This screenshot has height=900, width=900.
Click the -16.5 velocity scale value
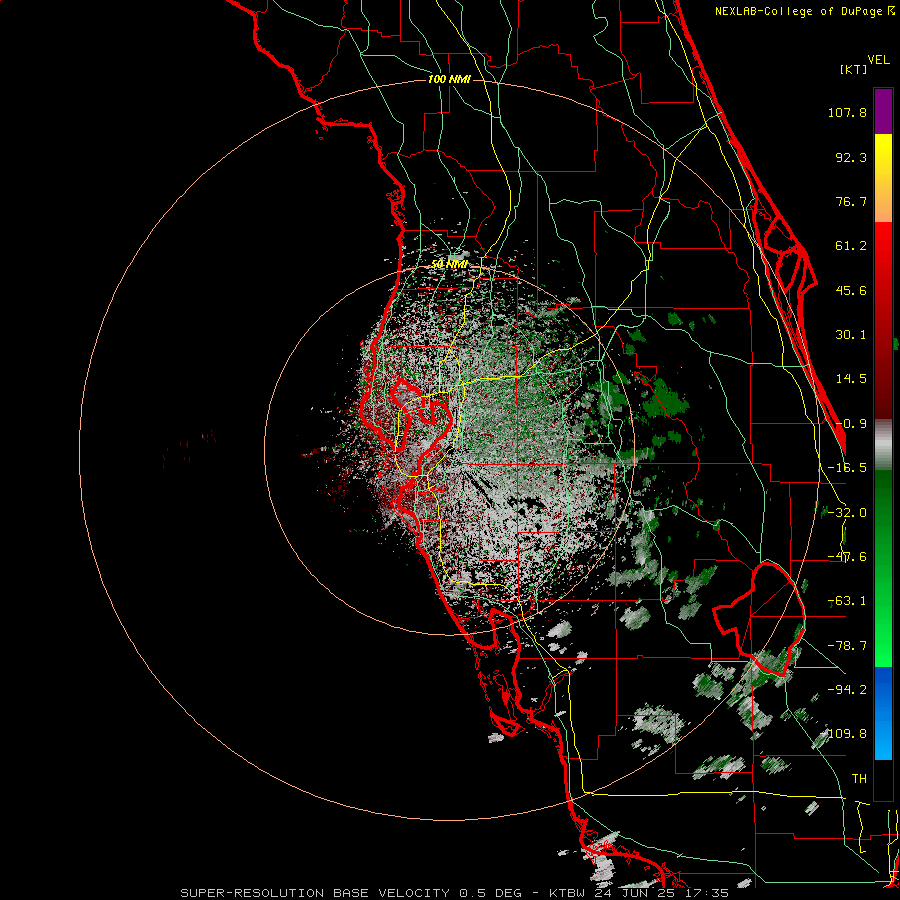point(847,468)
